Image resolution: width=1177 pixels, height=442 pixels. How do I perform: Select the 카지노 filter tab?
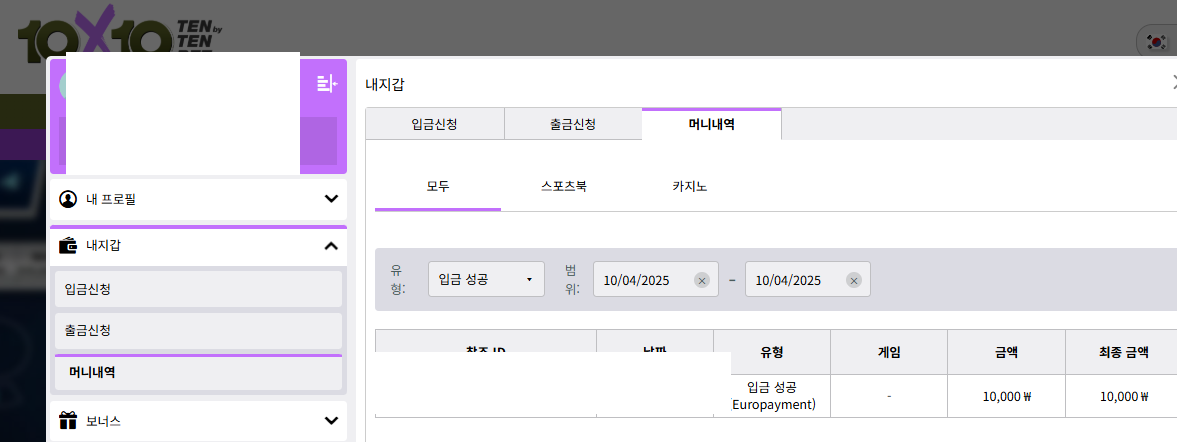click(x=690, y=186)
